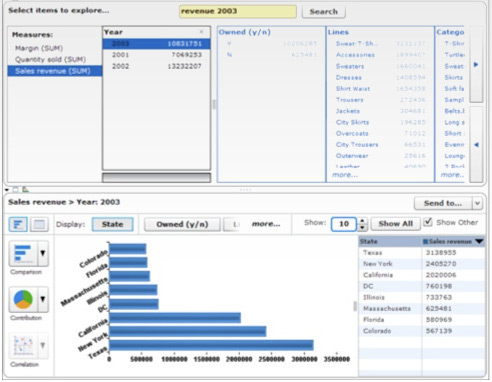Click the right arrow beside the Category column
492x382 pixels.
(476, 64)
